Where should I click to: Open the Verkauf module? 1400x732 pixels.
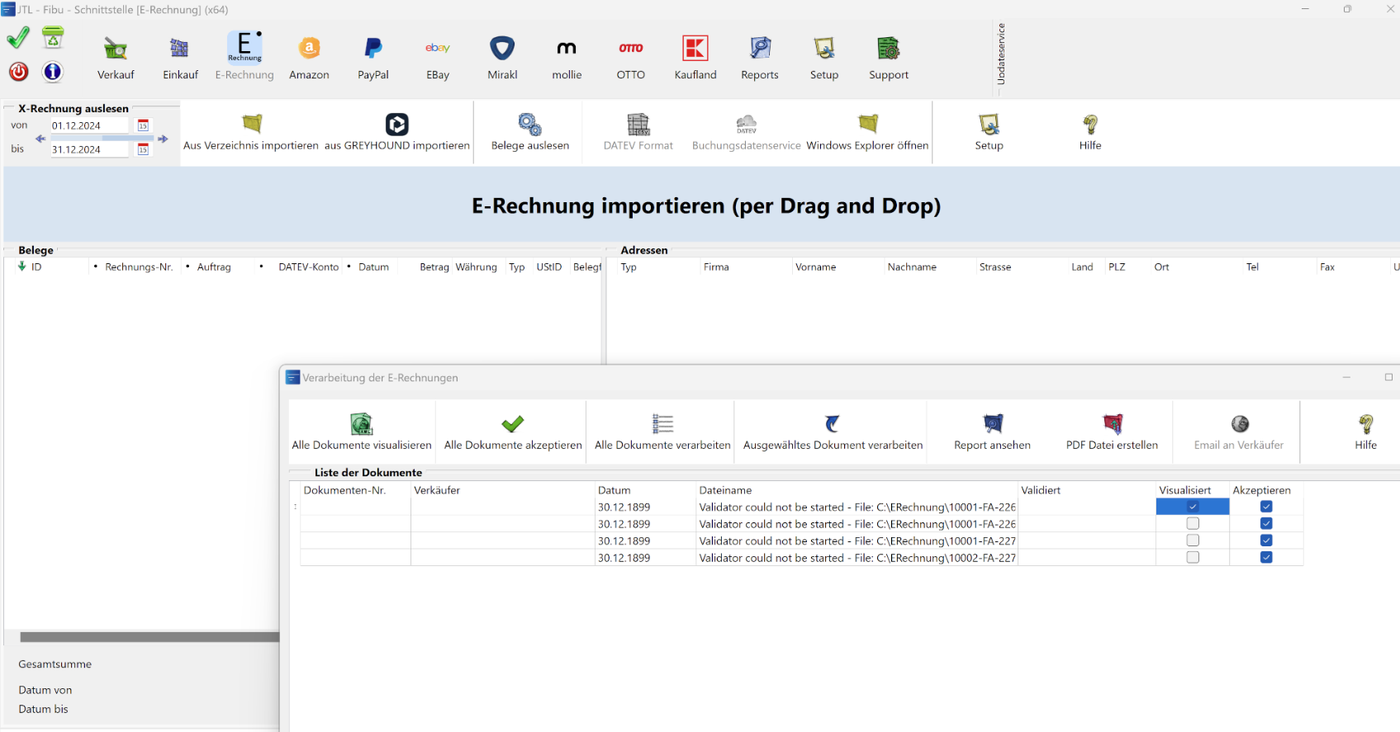(116, 58)
